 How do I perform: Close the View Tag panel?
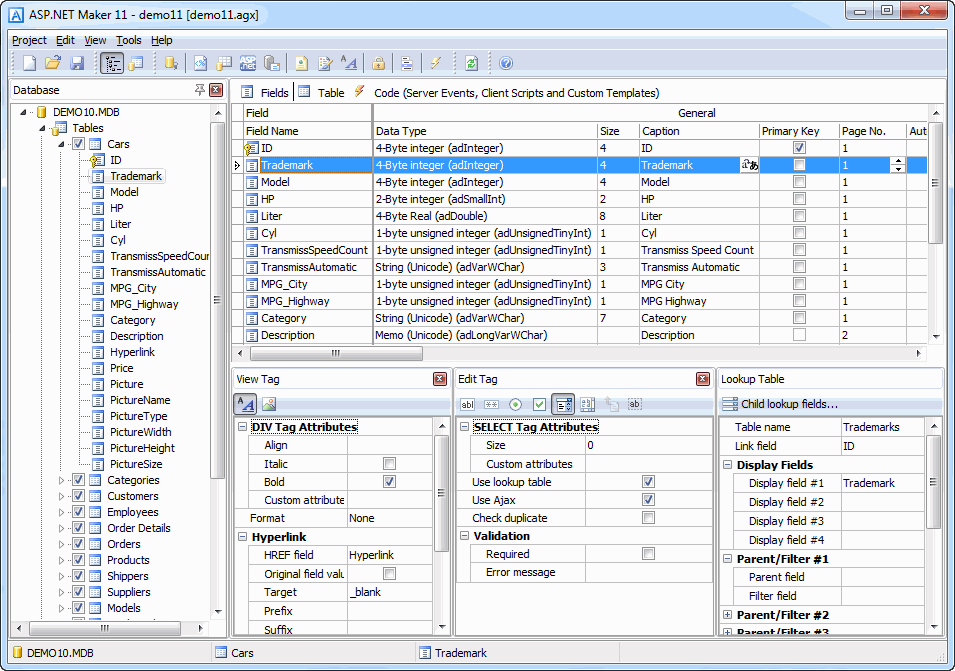(x=440, y=379)
